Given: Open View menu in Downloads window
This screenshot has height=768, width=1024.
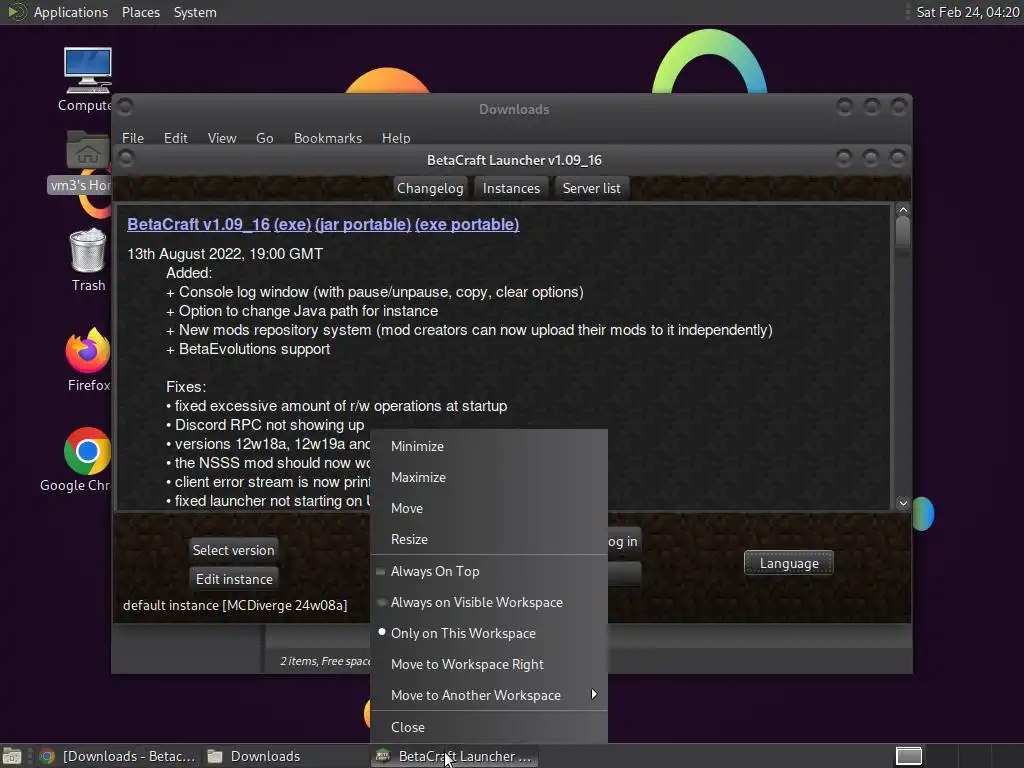Looking at the screenshot, I should click(221, 138).
